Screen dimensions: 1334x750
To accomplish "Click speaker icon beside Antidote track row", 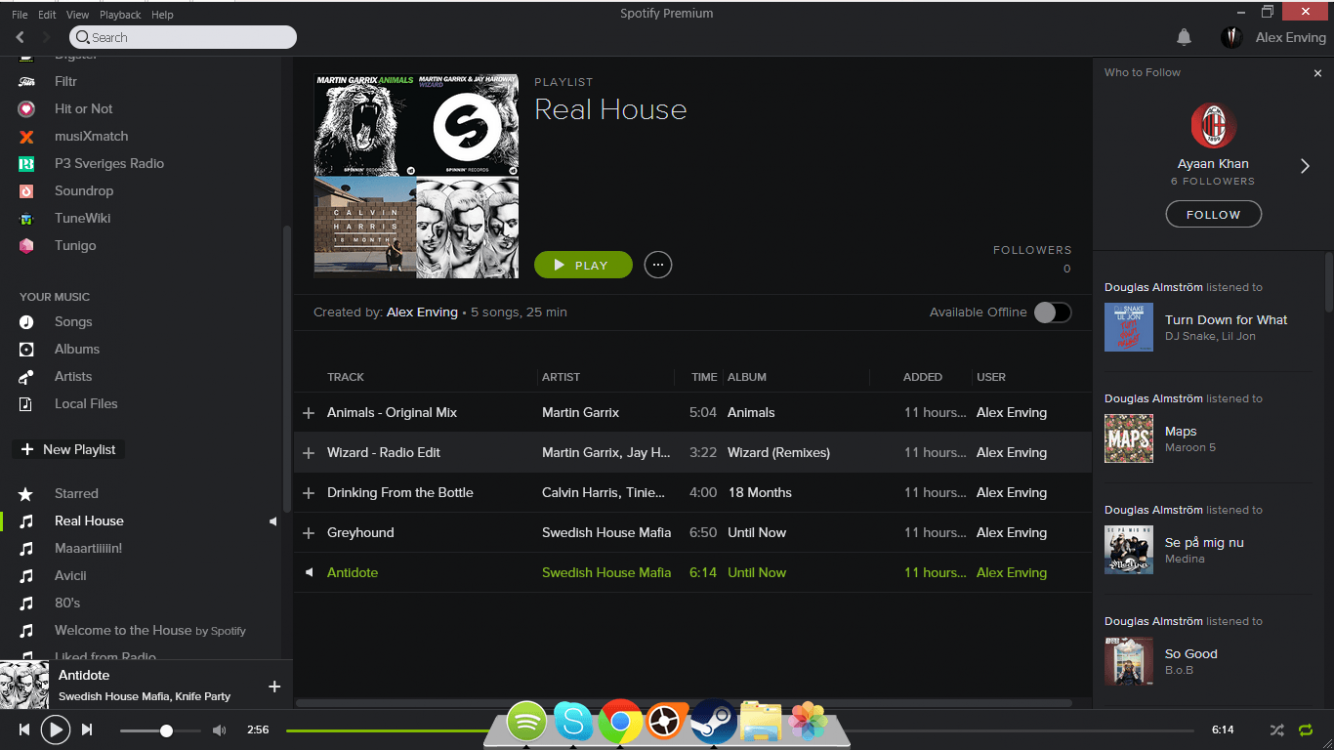I will tap(309, 573).
